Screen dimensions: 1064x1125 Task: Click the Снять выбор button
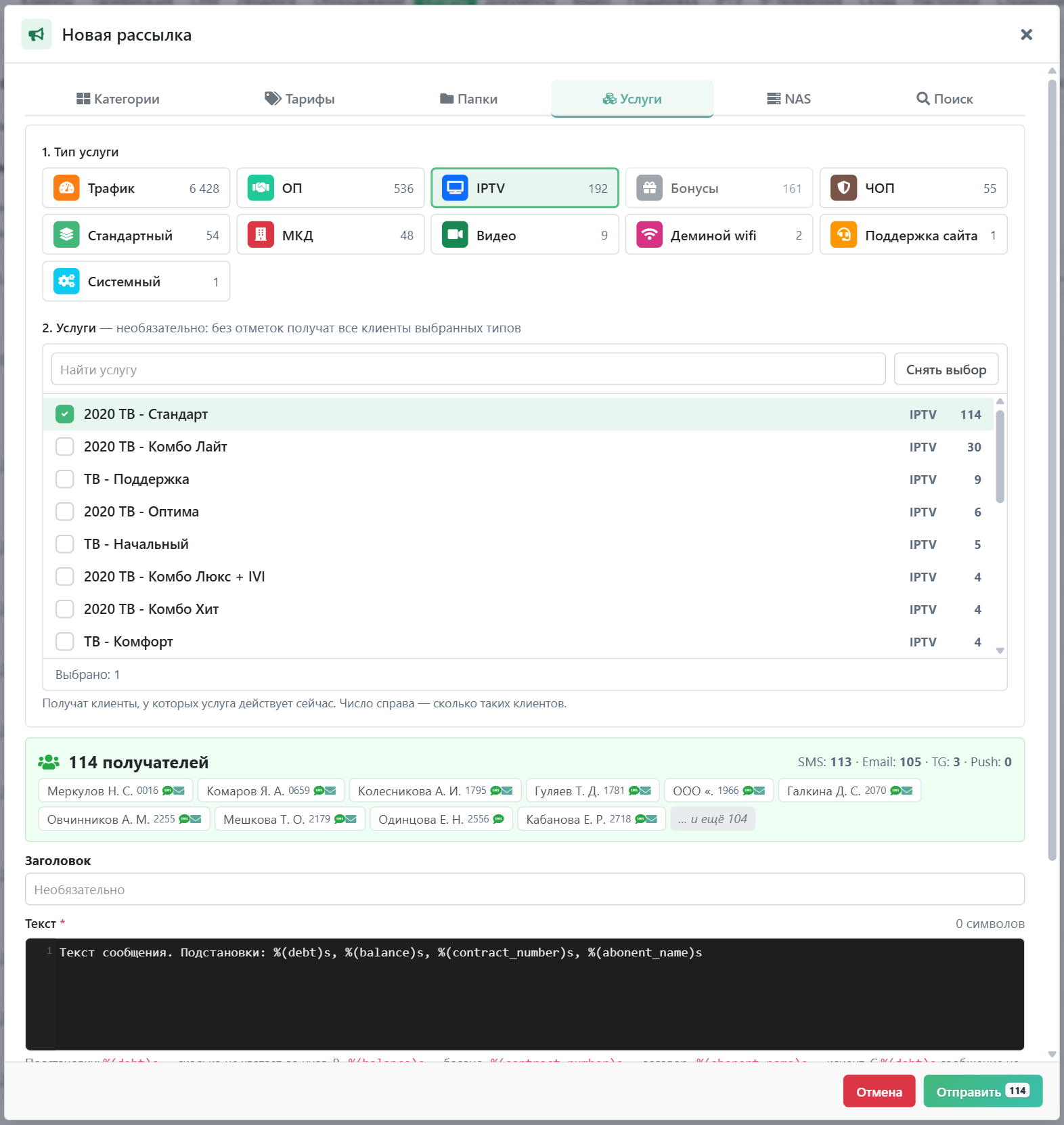[946, 370]
